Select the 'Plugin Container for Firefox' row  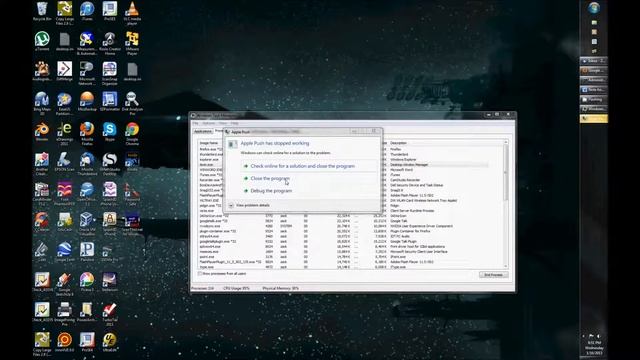point(410,231)
